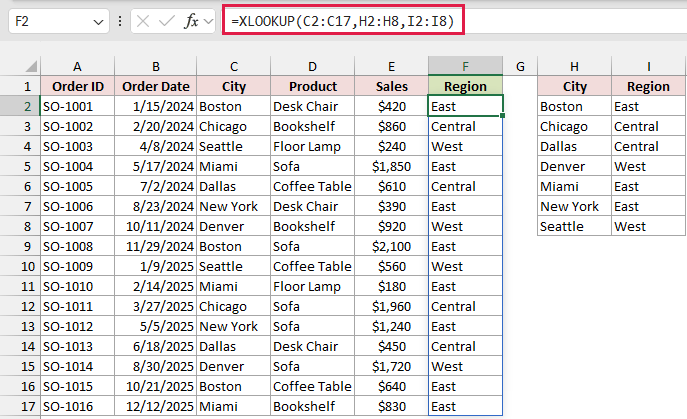
Task: Select the Desk Chair cell in row 14
Action: point(312,346)
